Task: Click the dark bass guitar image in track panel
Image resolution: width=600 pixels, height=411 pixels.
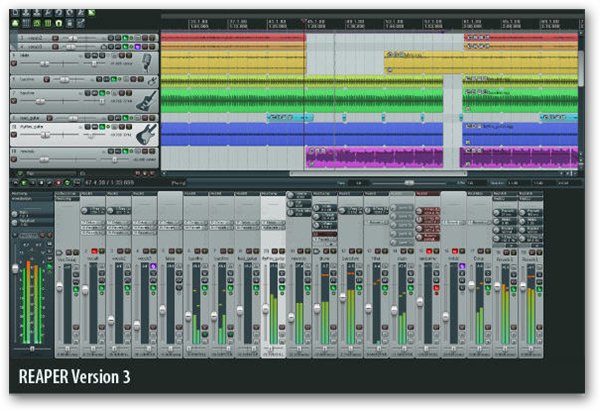Action: pyautogui.click(x=147, y=101)
